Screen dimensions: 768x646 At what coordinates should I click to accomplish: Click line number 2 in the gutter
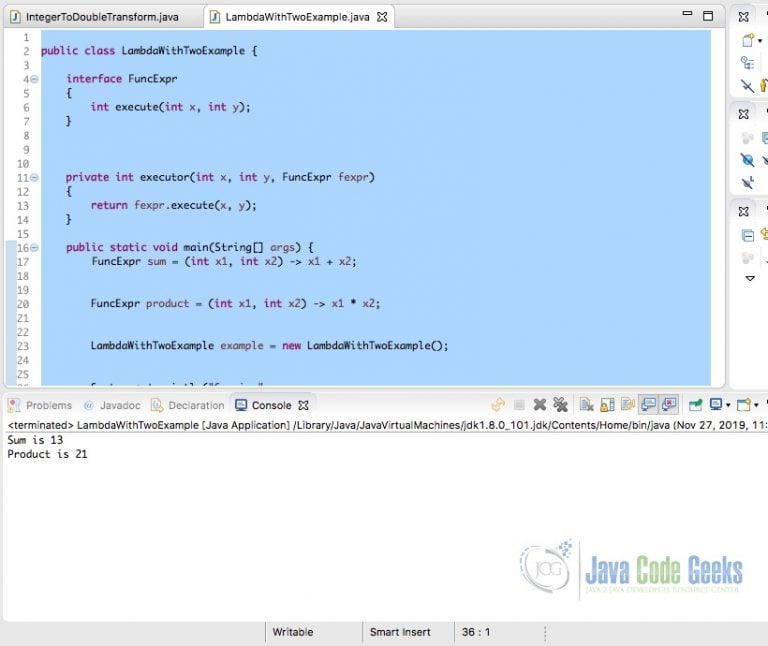point(26,51)
